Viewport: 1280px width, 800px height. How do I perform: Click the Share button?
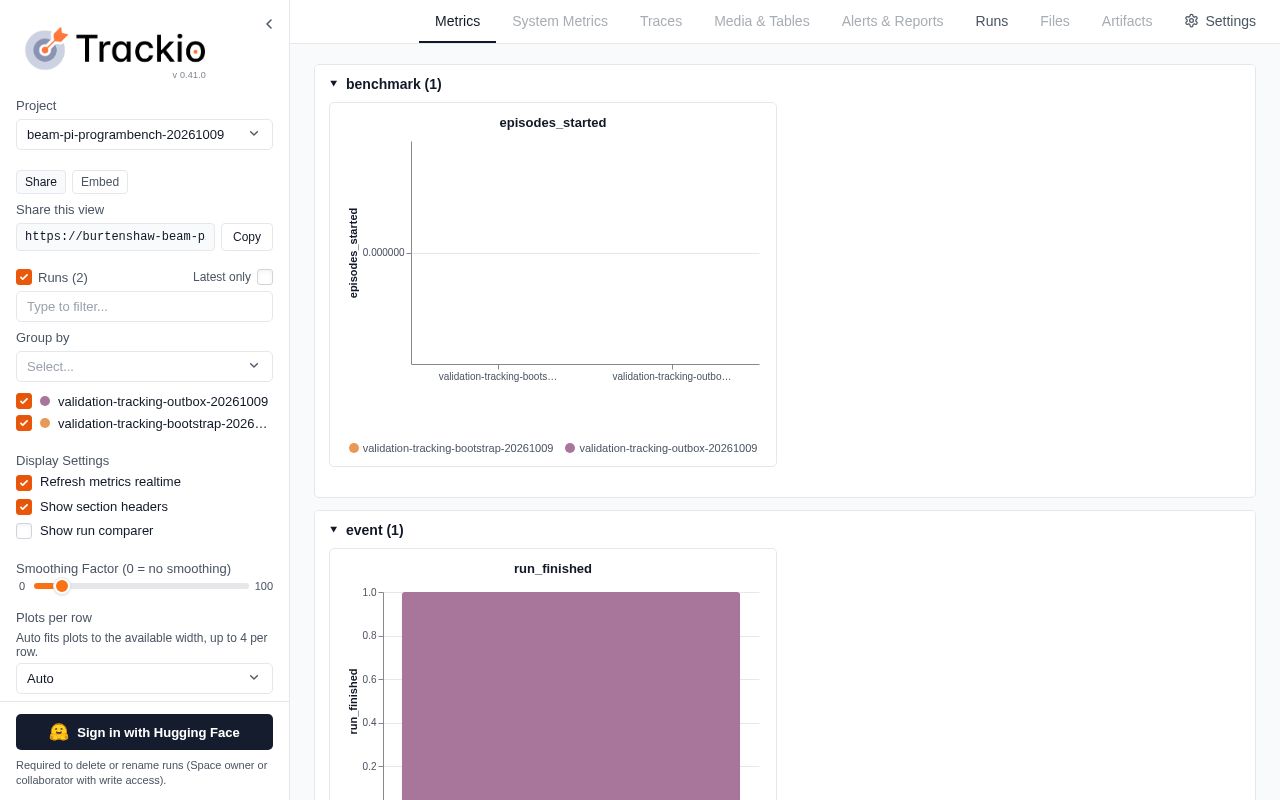[41, 182]
